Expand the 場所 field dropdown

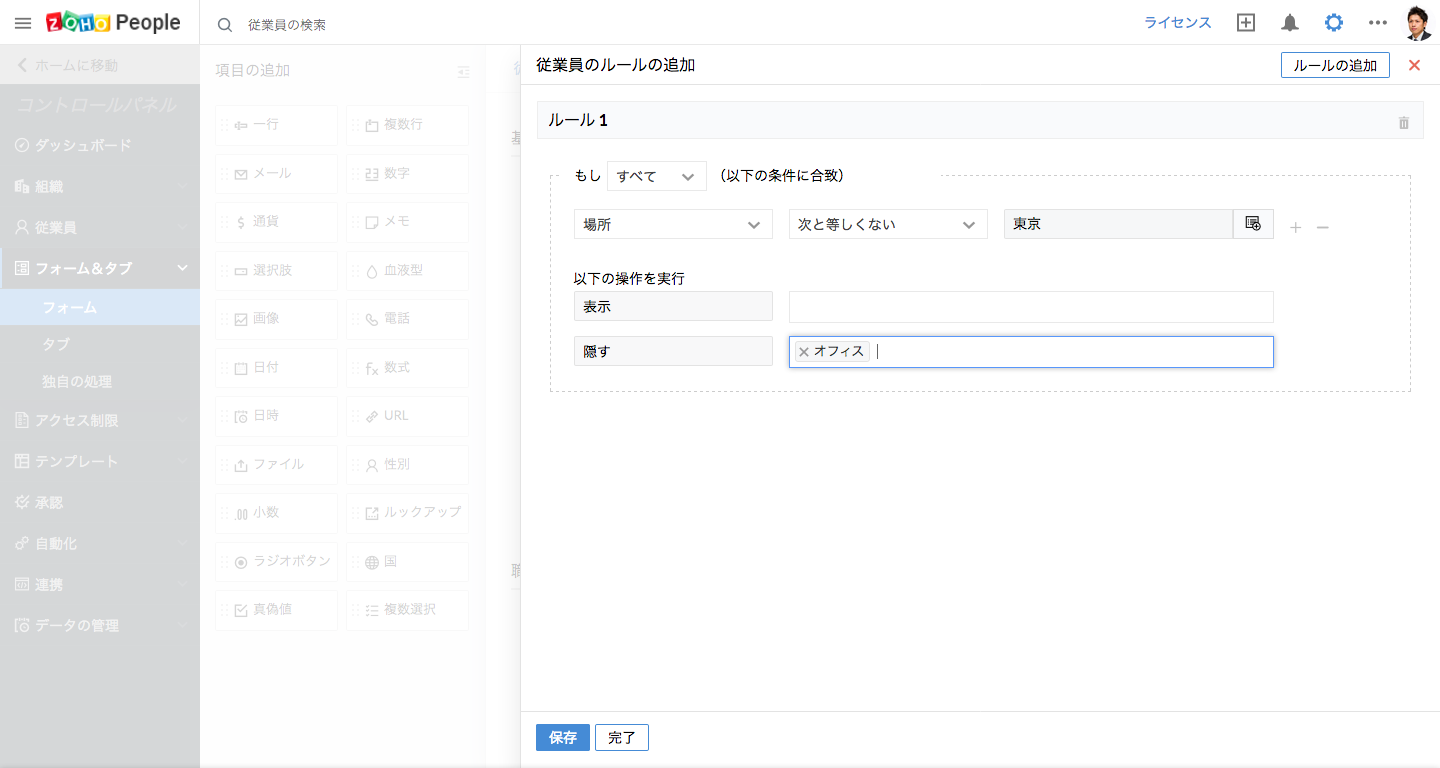click(x=673, y=225)
